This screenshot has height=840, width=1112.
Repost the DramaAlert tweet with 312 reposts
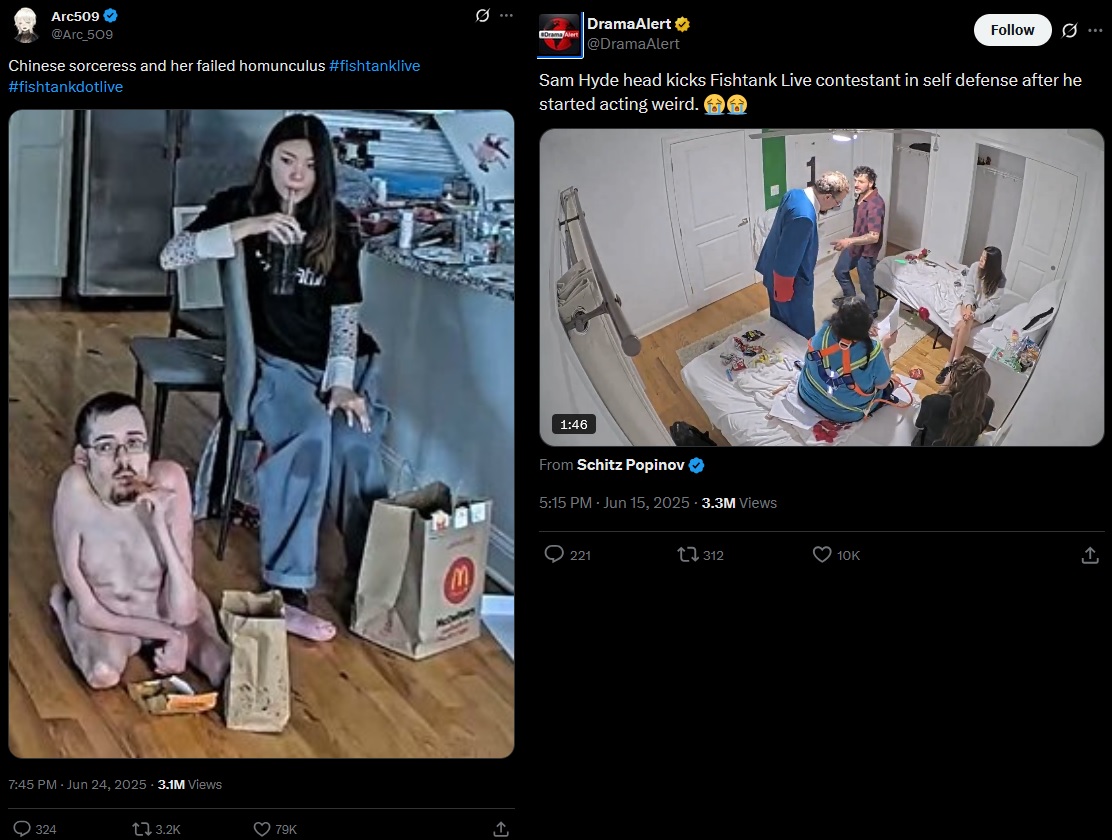[701, 555]
